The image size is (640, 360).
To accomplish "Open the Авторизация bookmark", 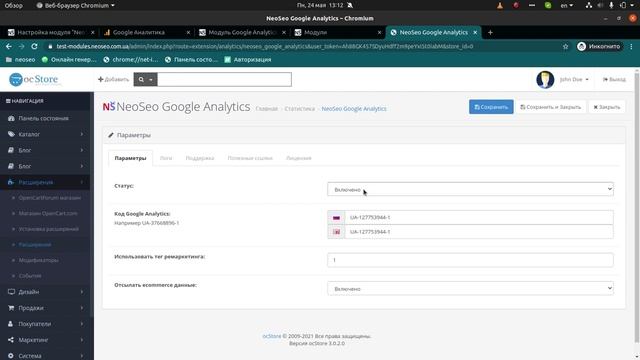I will pyautogui.click(x=248, y=60).
